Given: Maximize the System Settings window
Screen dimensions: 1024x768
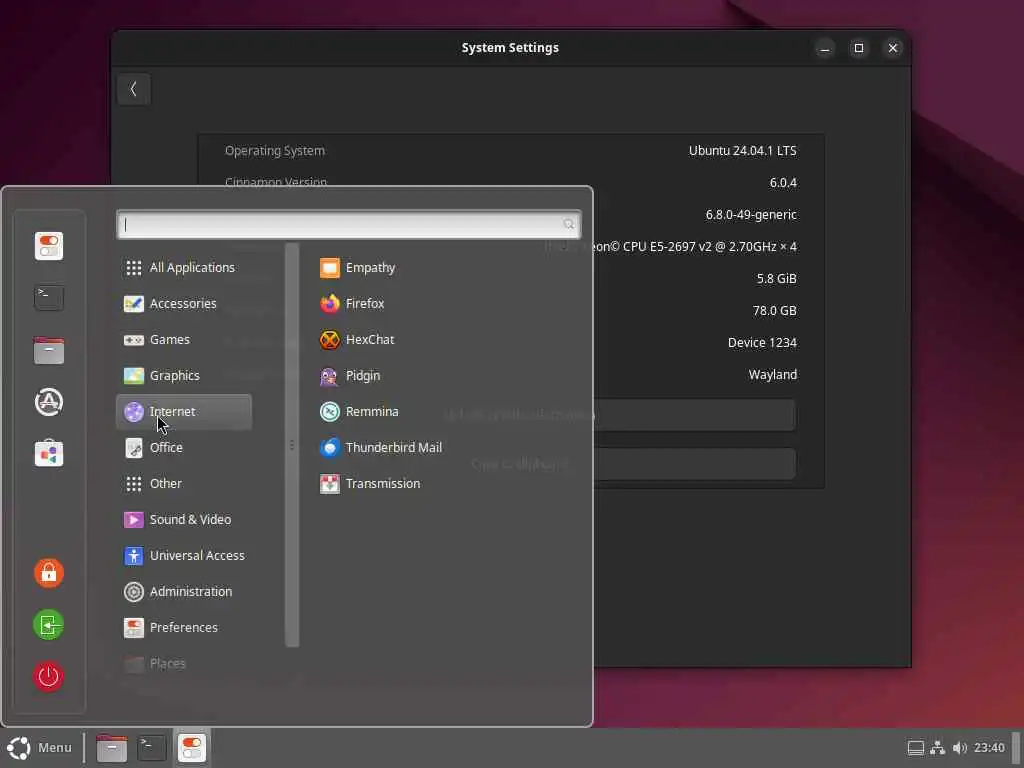Looking at the screenshot, I should pos(859,48).
